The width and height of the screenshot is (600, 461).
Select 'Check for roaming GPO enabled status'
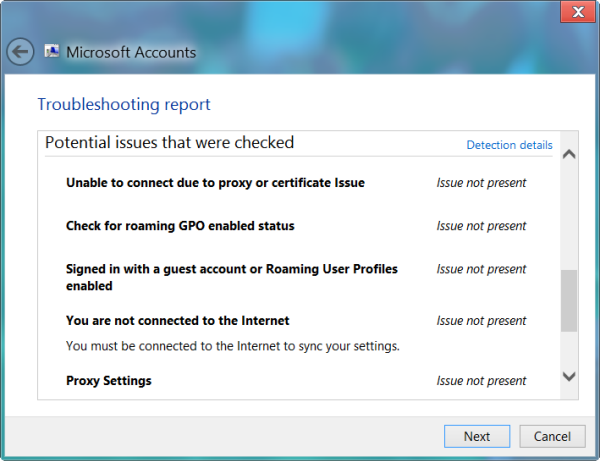pos(180,226)
